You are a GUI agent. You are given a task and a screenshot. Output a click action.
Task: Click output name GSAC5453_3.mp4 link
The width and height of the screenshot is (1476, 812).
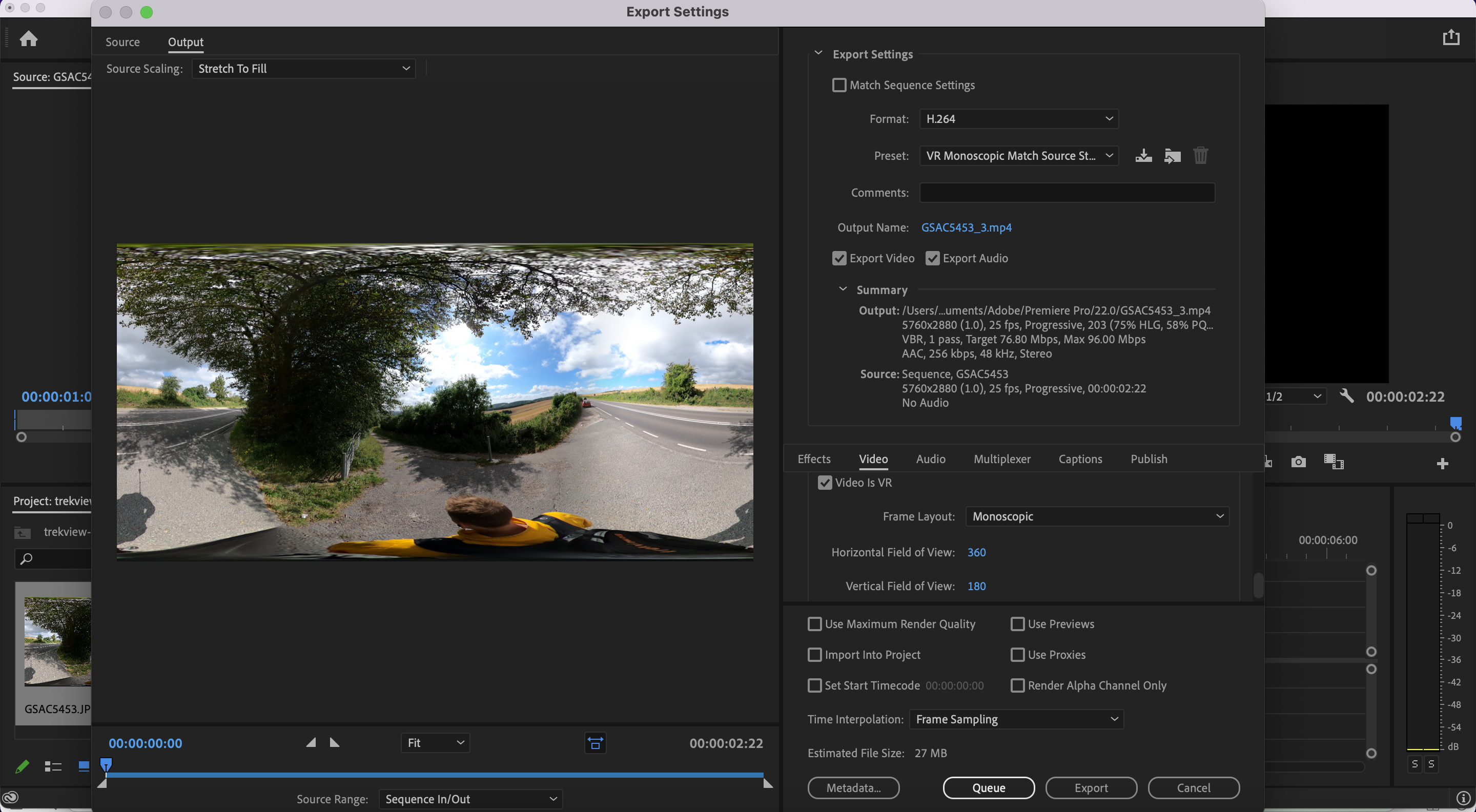point(966,227)
